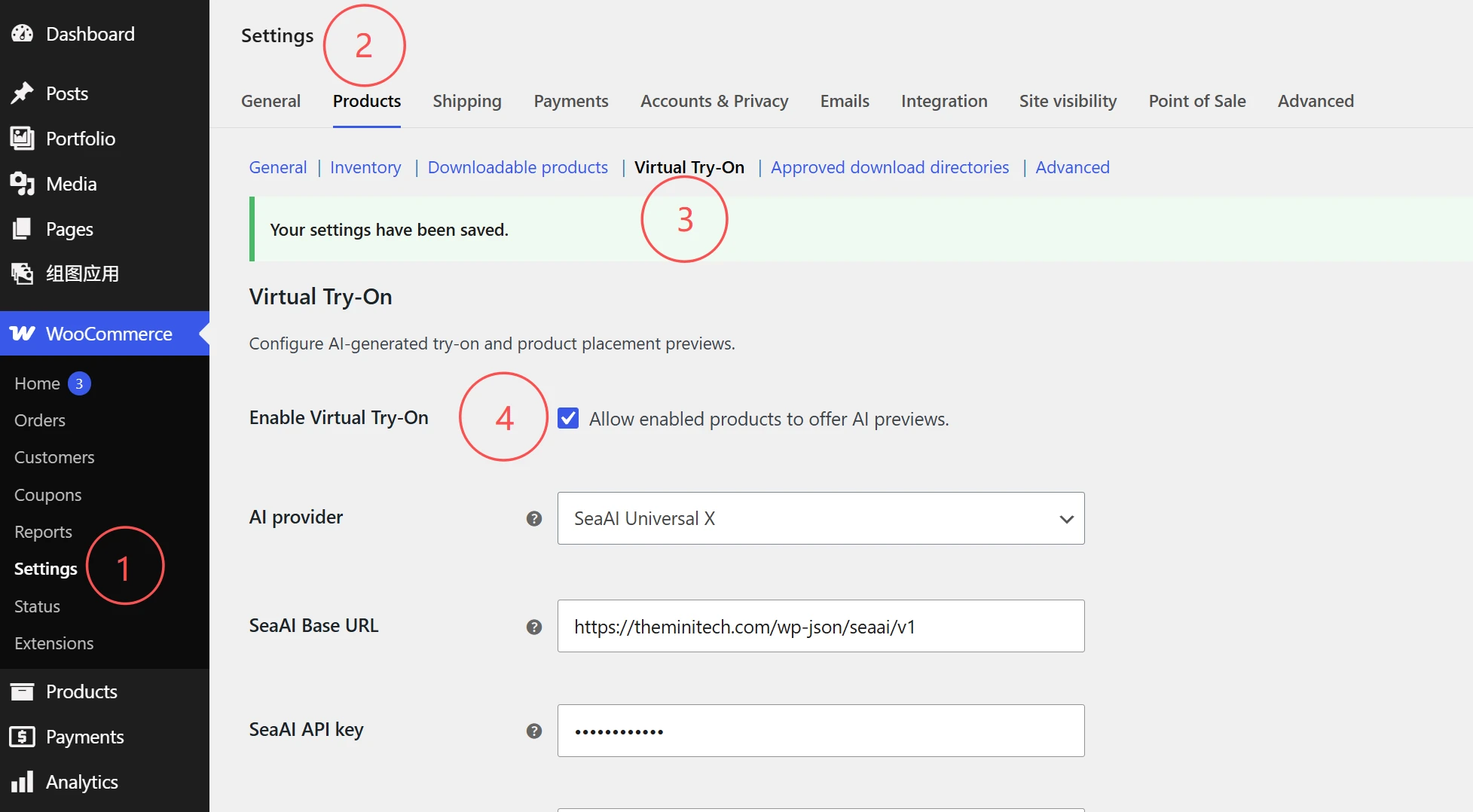The height and width of the screenshot is (812, 1473).
Task: Open the AI provider dropdown
Action: [x=821, y=518]
